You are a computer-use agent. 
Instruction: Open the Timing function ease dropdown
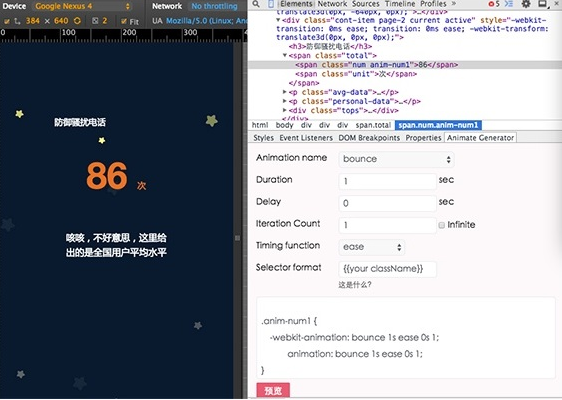click(372, 247)
